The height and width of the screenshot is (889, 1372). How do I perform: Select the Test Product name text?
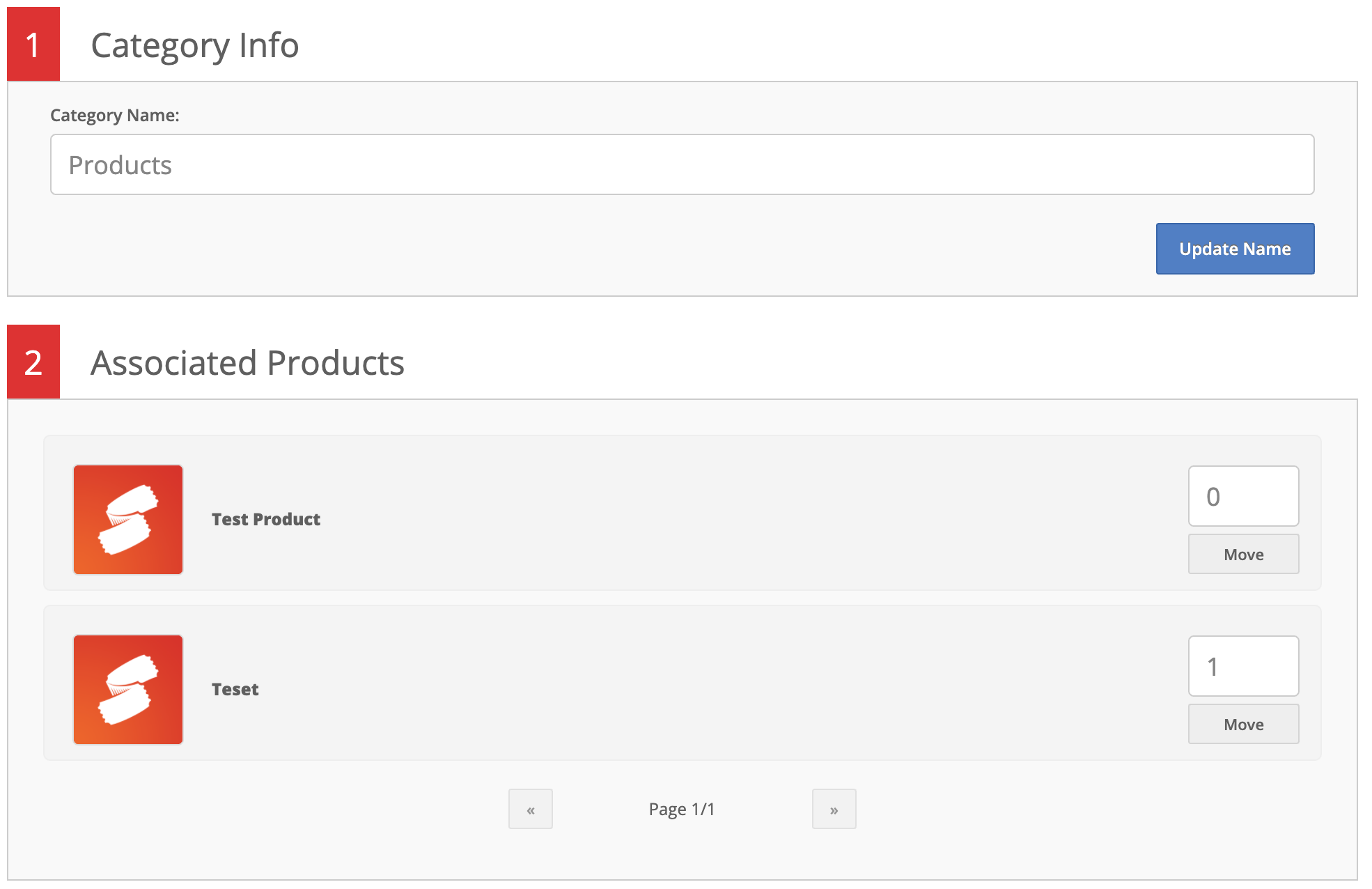pyautogui.click(x=266, y=519)
